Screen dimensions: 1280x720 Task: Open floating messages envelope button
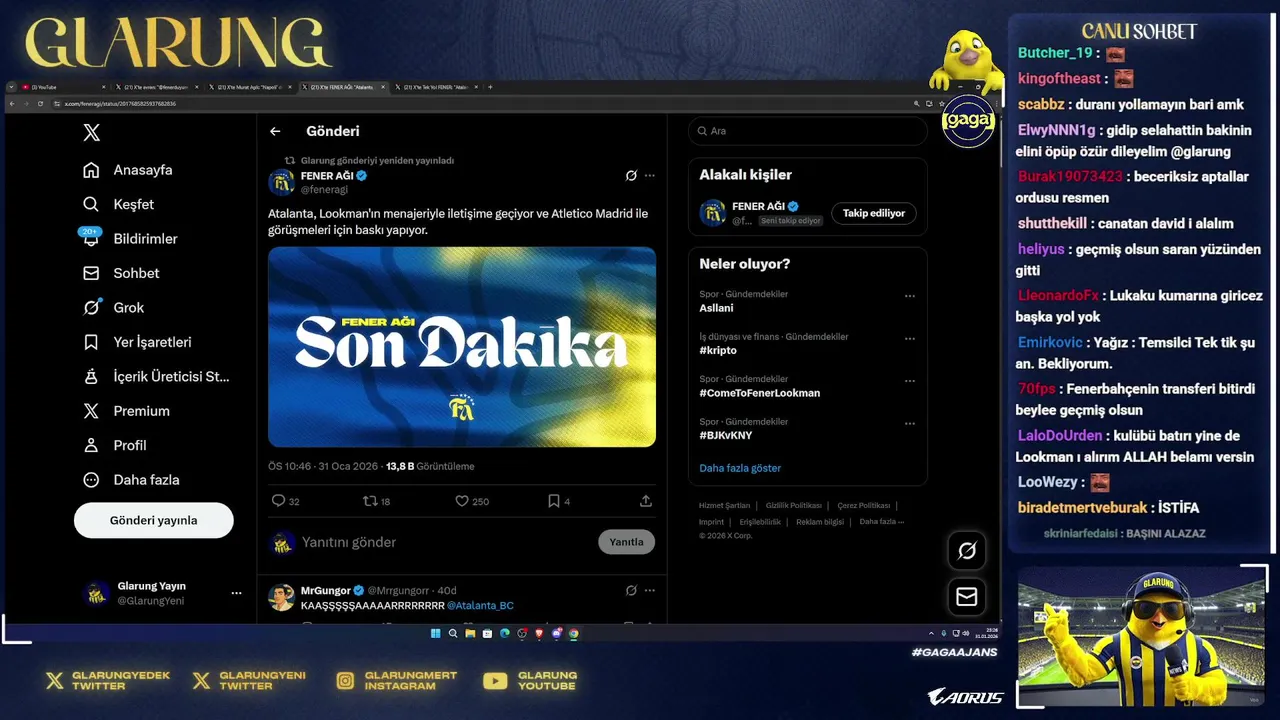(x=967, y=597)
